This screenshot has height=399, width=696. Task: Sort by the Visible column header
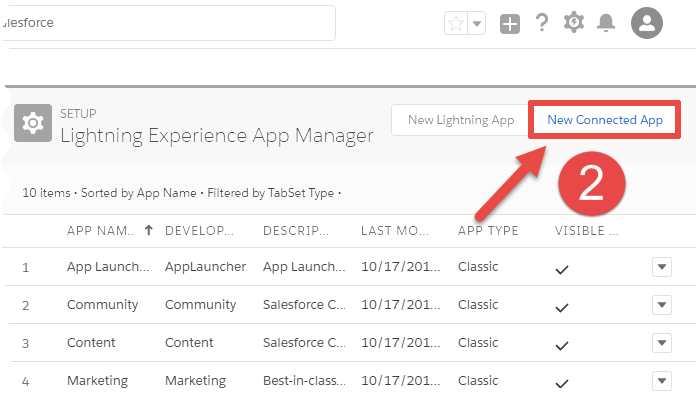[x=586, y=231]
